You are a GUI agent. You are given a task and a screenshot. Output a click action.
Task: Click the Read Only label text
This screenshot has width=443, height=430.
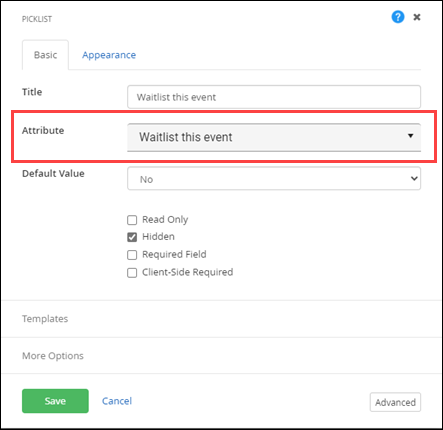pyautogui.click(x=165, y=220)
